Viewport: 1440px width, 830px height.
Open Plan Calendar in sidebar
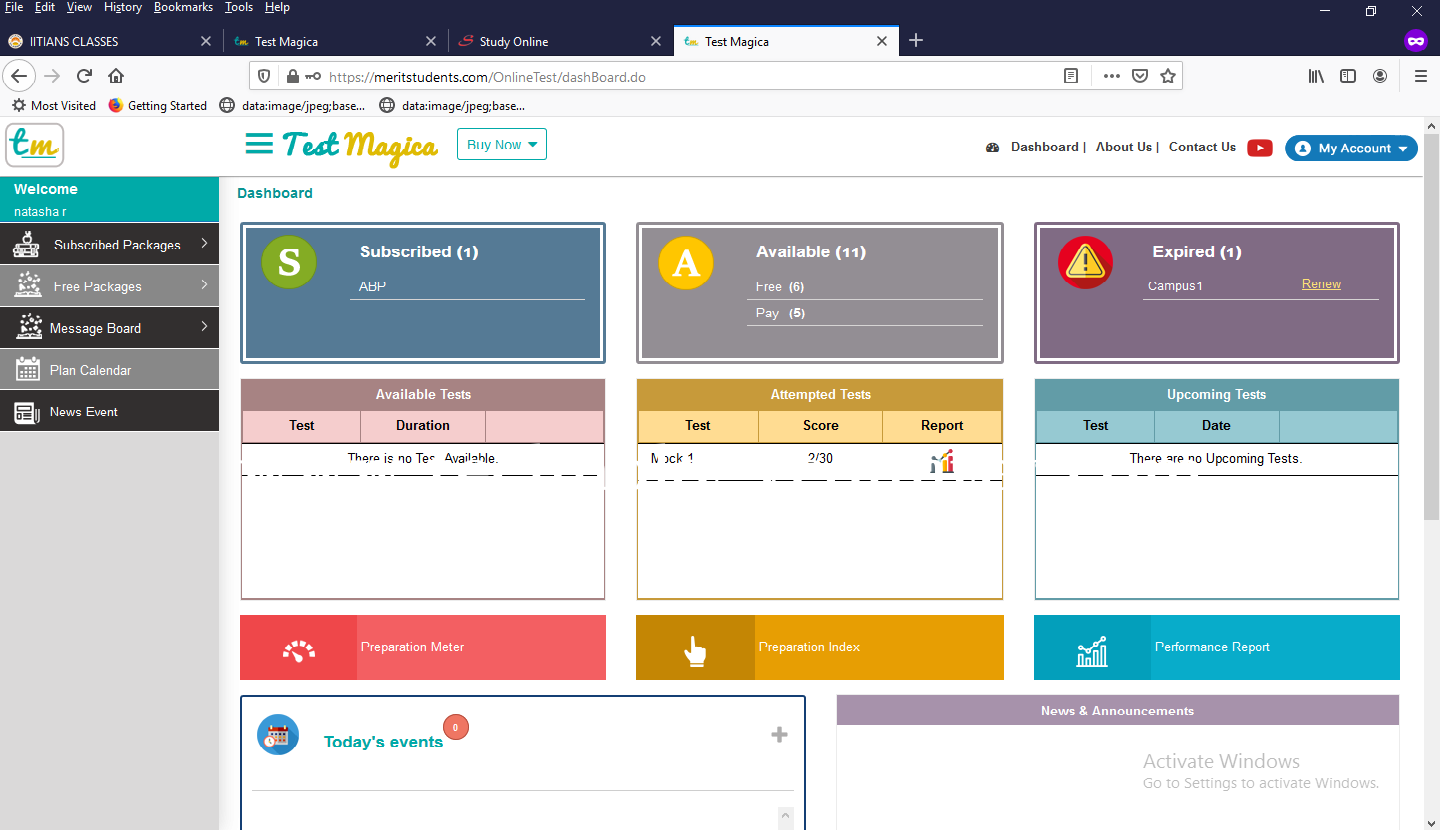[109, 370]
